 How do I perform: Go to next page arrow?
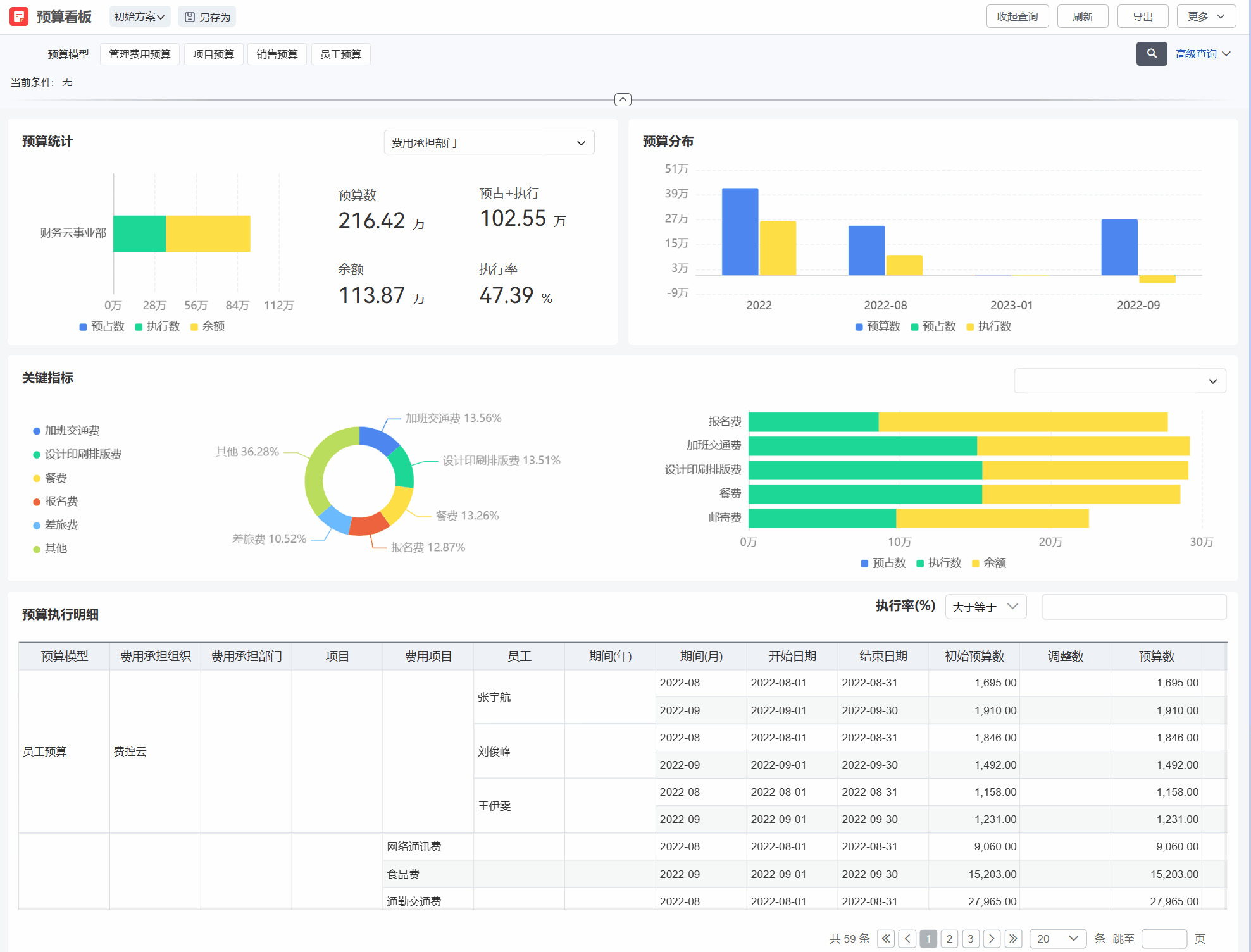click(x=992, y=939)
